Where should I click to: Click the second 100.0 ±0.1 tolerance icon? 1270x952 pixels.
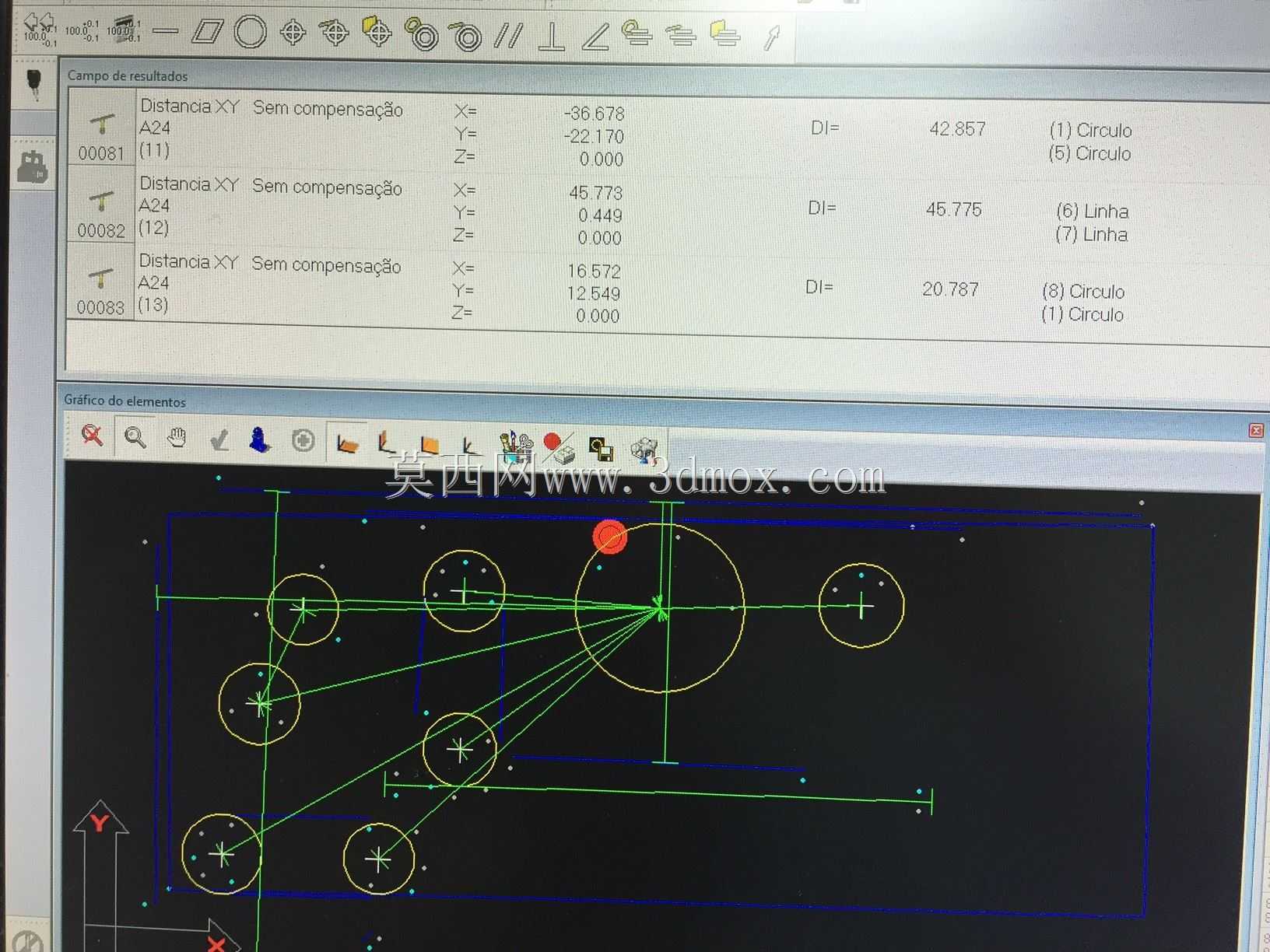coord(82,30)
